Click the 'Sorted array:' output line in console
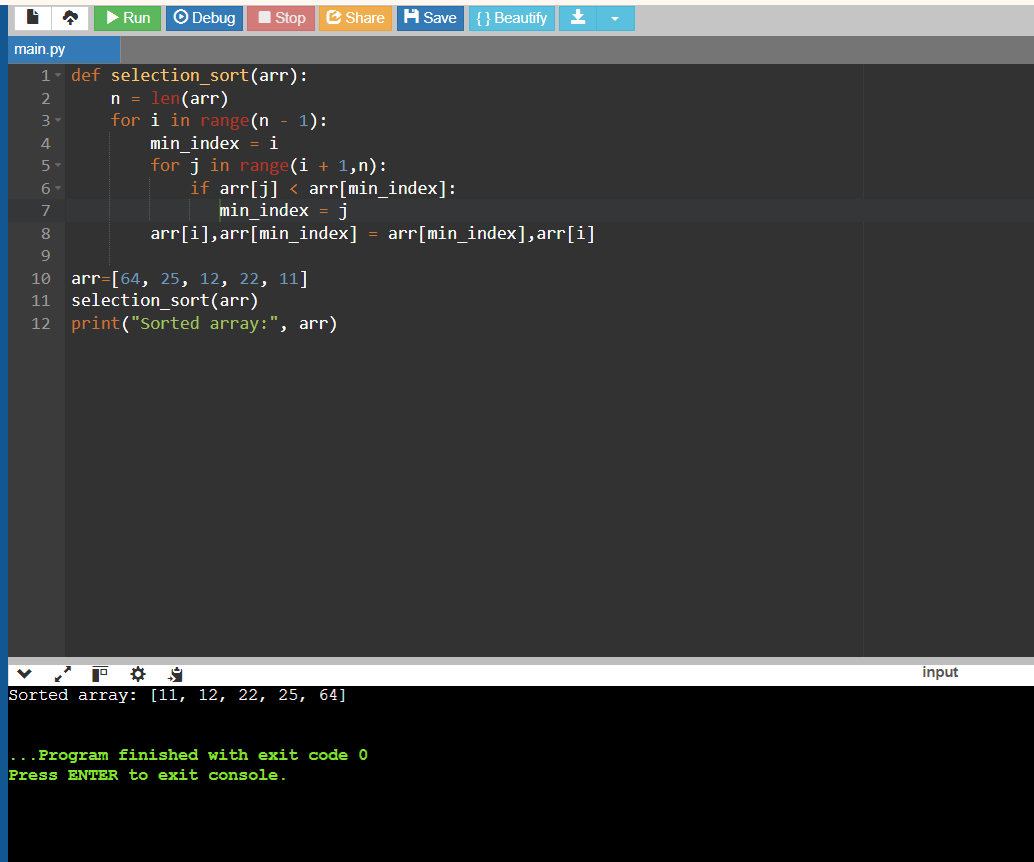Viewport: 1034px width, 862px height. coord(177,695)
